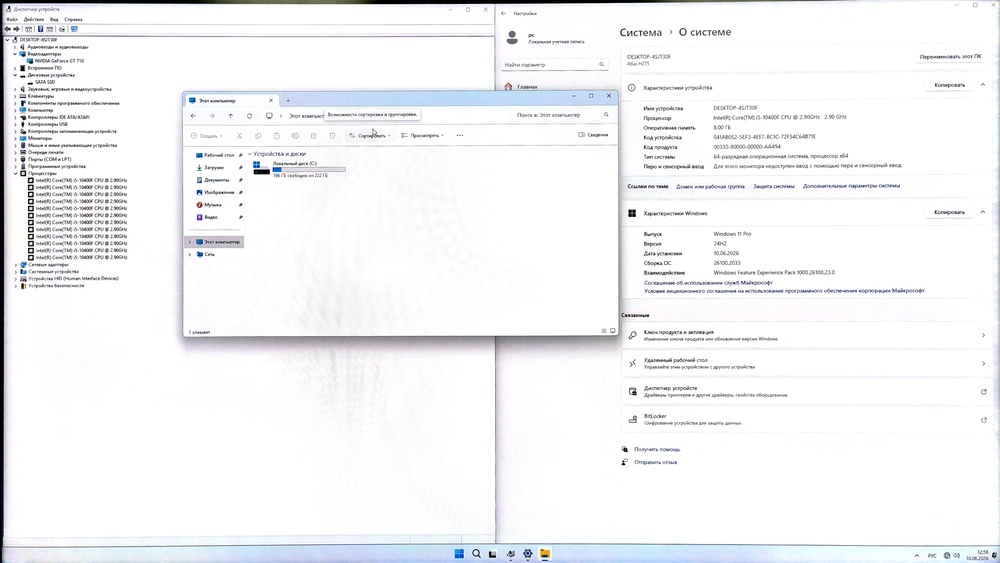Open Settings gear icon on taskbar
Viewport: 1000px width, 563px height.
(527, 553)
